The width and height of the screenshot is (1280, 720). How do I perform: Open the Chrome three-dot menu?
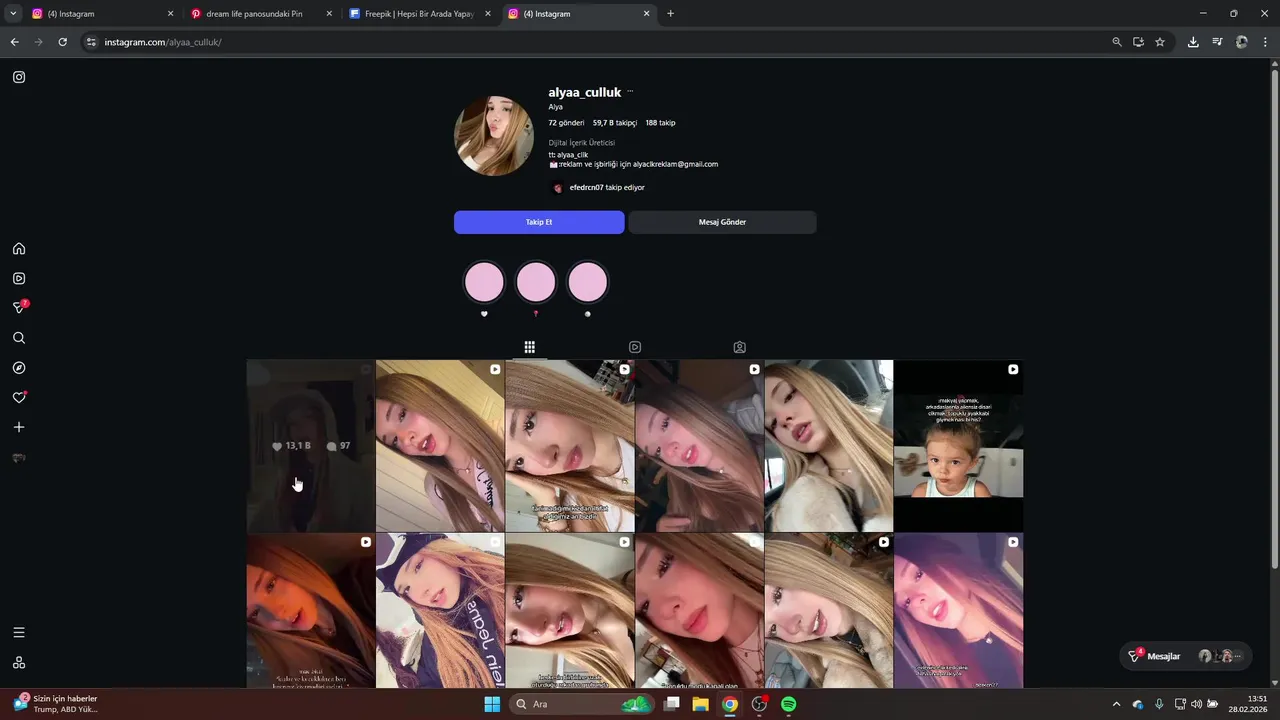pyautogui.click(x=1266, y=42)
